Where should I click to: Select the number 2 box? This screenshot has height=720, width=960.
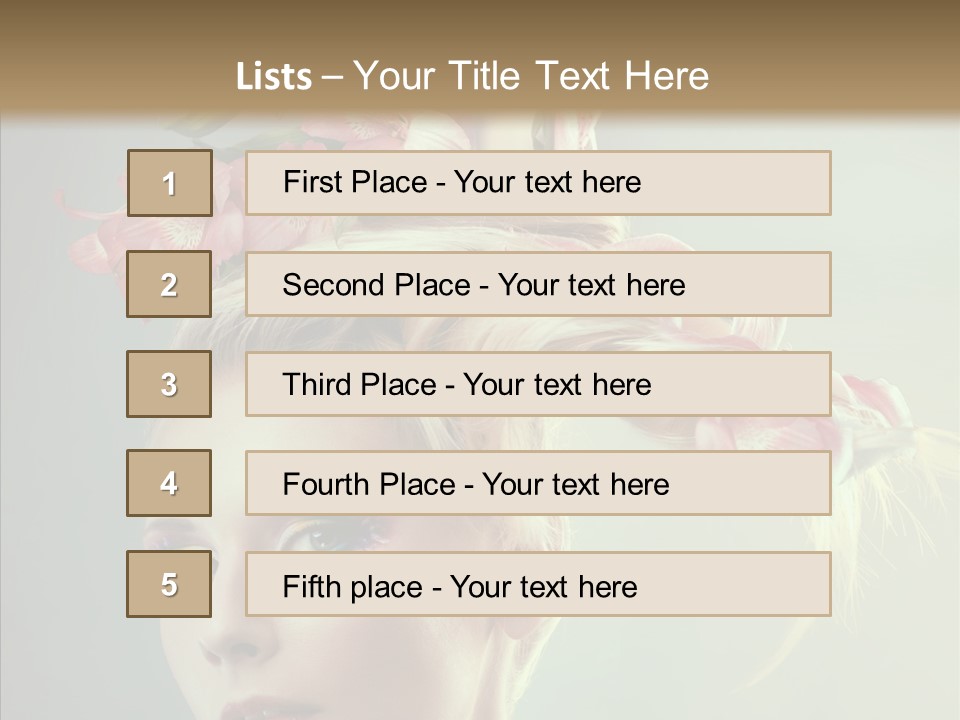[x=170, y=284]
